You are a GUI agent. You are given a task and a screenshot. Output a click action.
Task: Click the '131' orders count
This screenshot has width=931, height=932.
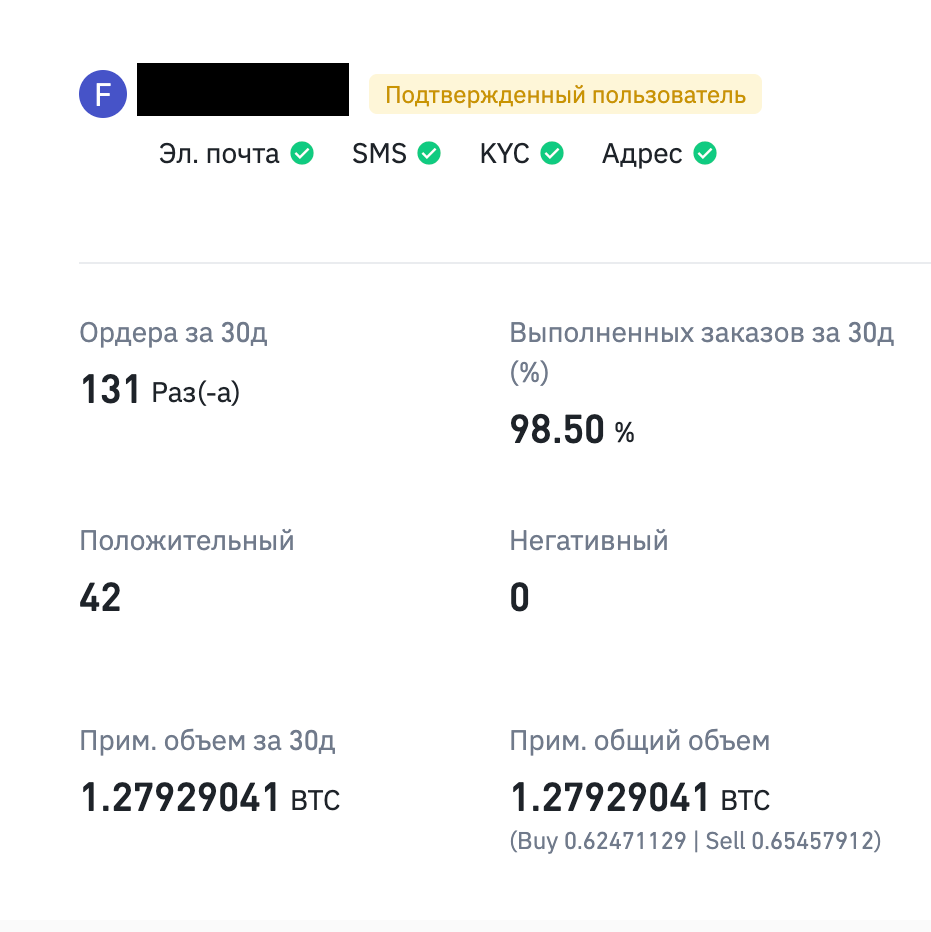click(x=110, y=390)
